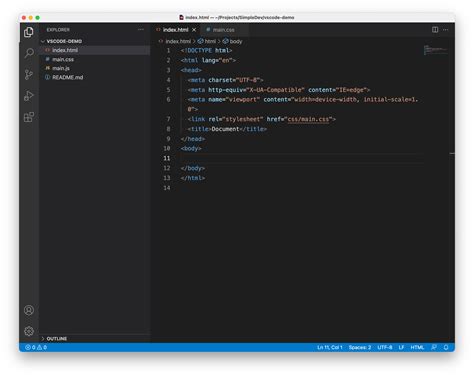This screenshot has width=474, height=377.
Task: Click the feedback icon in status bar
Action: coord(434,347)
